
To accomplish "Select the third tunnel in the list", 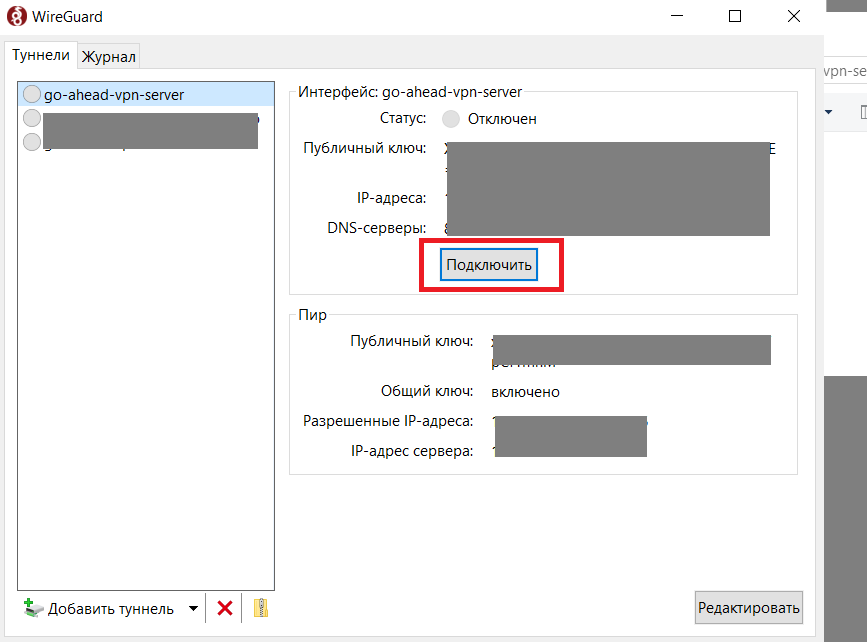I will tap(140, 141).
